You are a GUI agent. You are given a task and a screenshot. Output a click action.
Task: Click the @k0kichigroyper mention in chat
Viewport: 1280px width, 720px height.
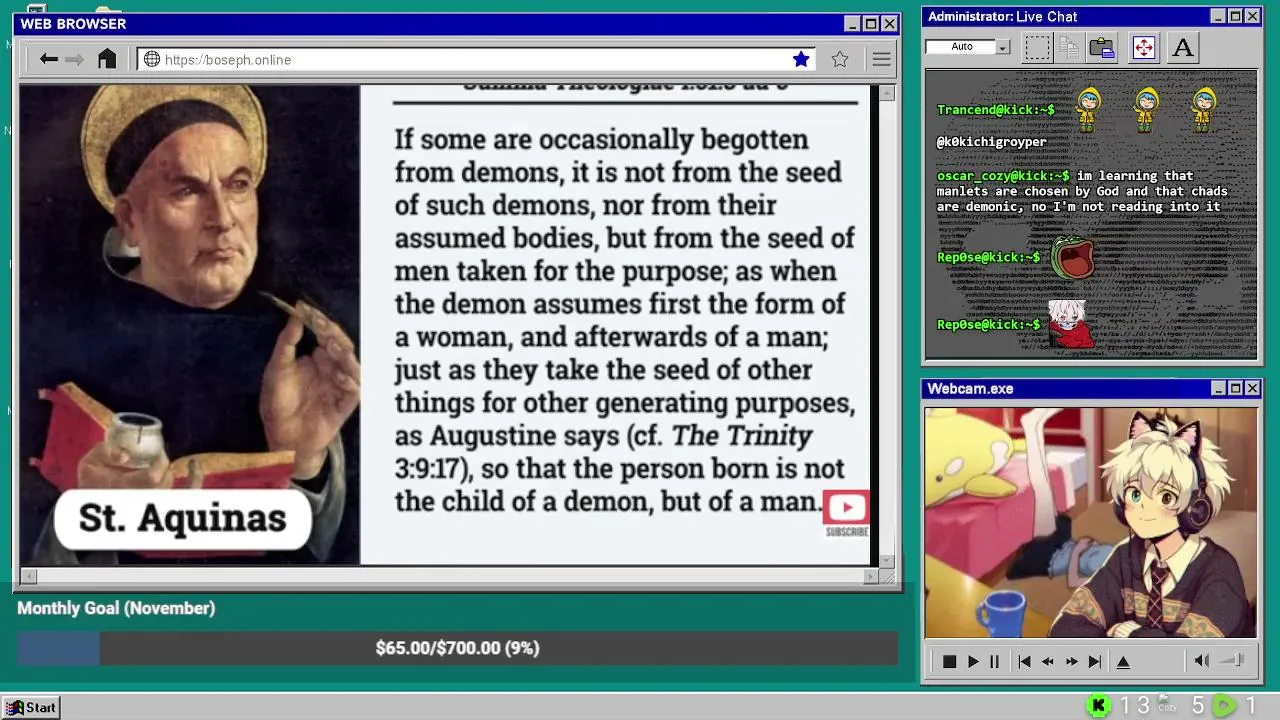tap(991, 142)
